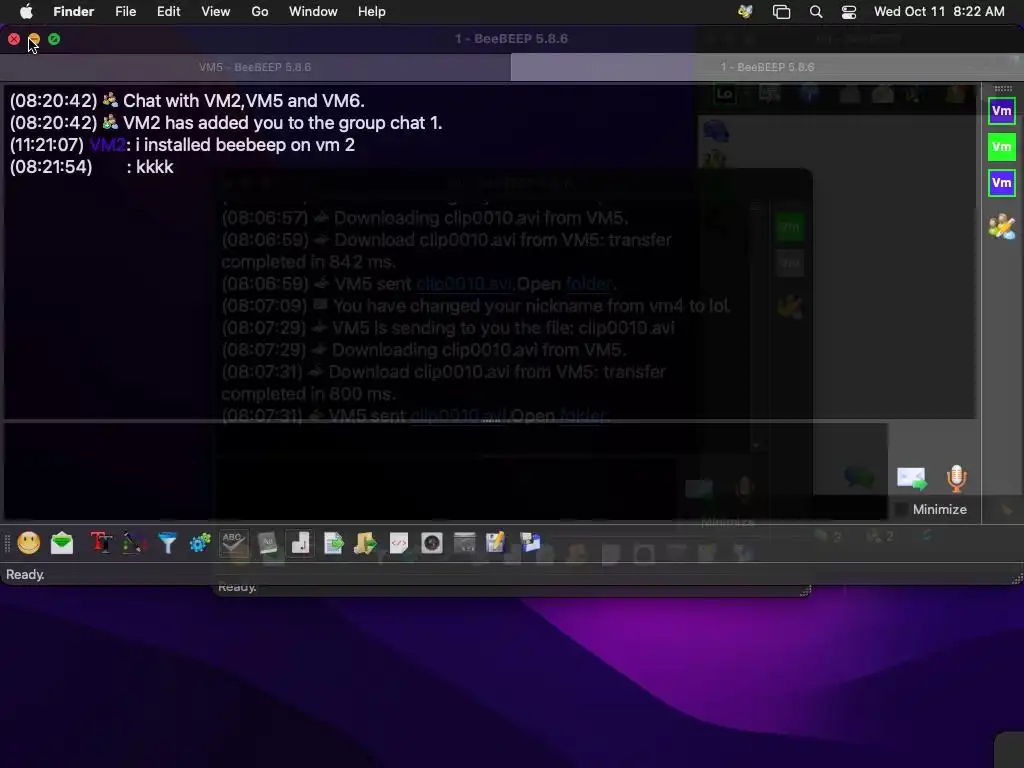Click the gray window toolbar icon
The height and width of the screenshot is (768, 1024).
click(x=464, y=543)
